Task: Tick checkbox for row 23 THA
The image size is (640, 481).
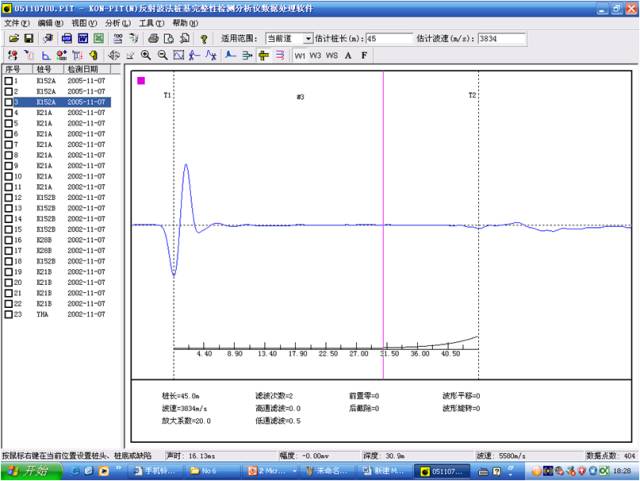Action: tap(8, 314)
